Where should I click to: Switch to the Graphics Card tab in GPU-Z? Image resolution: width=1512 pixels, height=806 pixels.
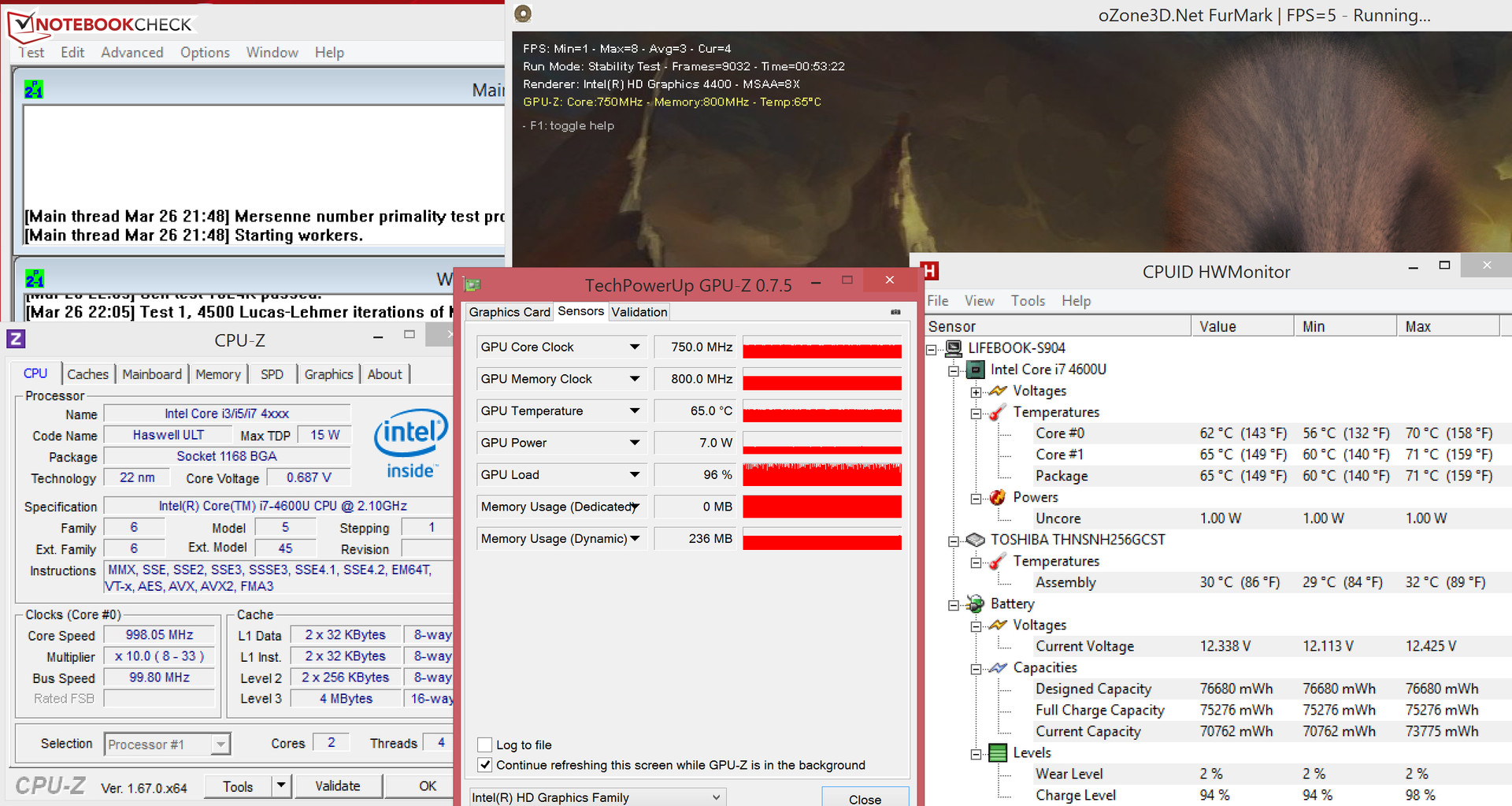point(510,312)
